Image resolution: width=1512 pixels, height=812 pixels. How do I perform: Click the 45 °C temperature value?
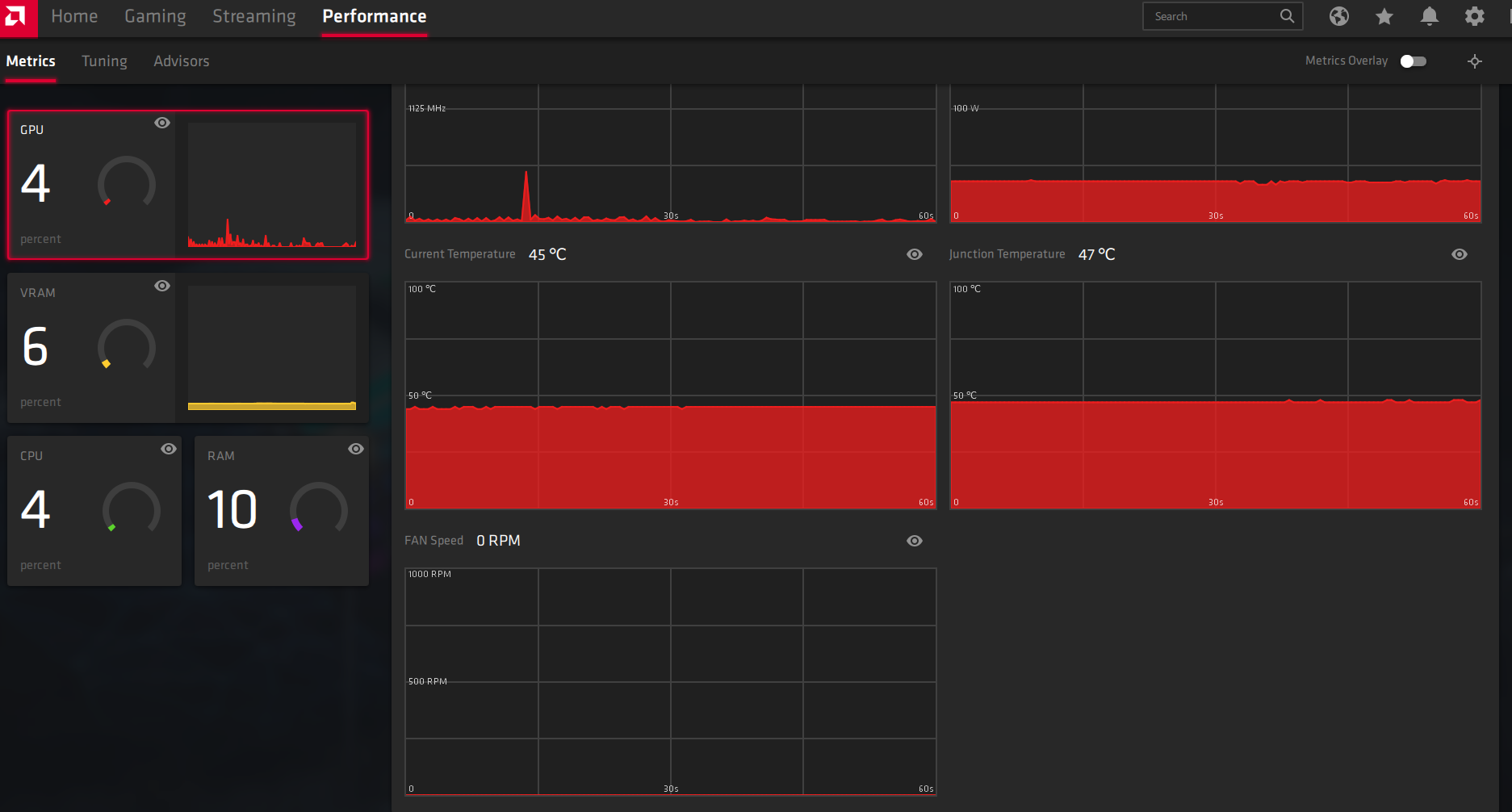coord(547,254)
